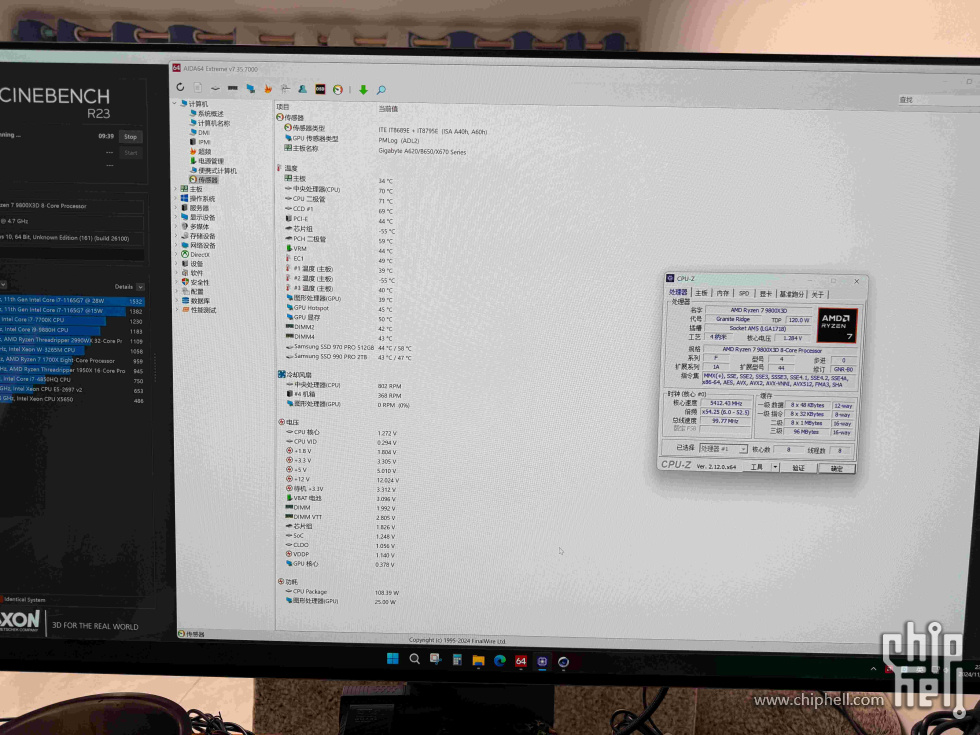
Task: Open the DMI tree entry
Action: [200, 132]
